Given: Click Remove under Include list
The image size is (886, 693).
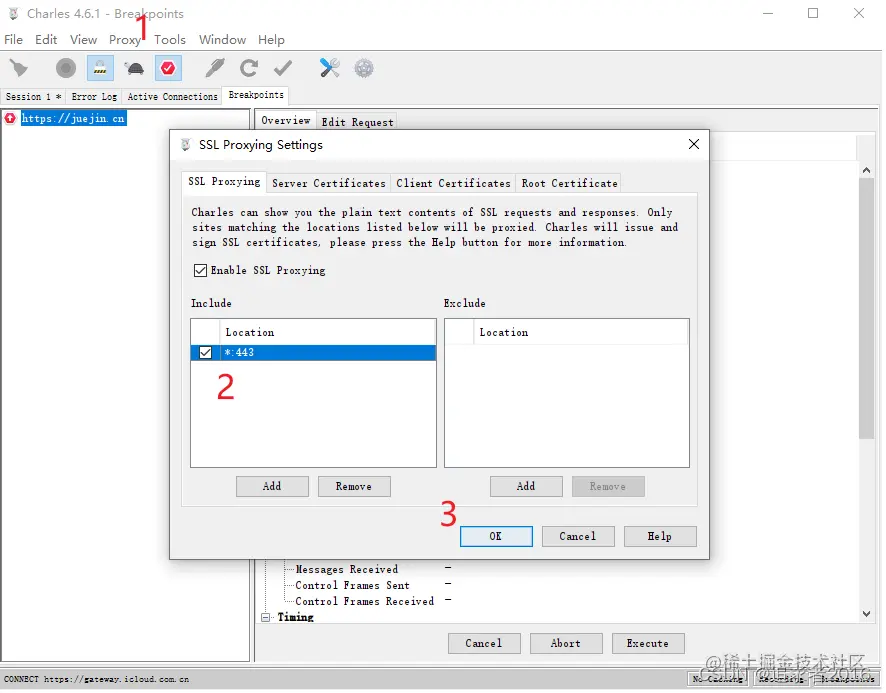Looking at the screenshot, I should (x=354, y=486).
